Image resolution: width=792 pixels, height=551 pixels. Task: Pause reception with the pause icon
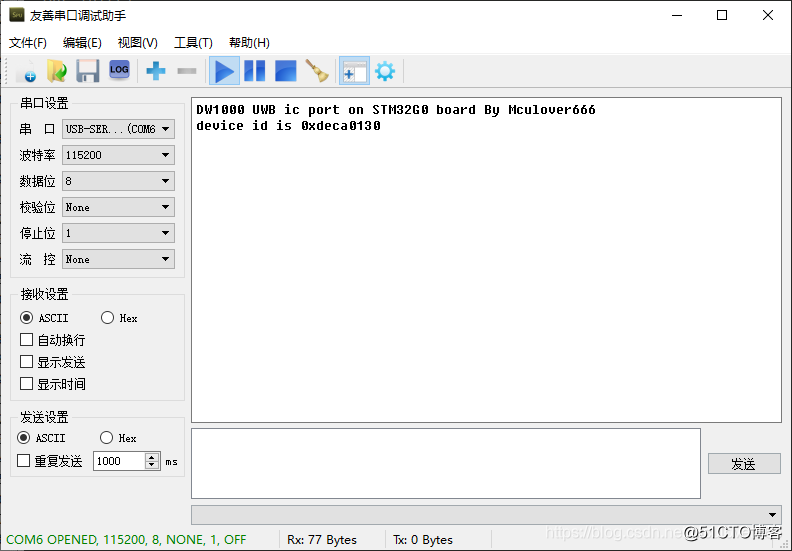coord(255,71)
